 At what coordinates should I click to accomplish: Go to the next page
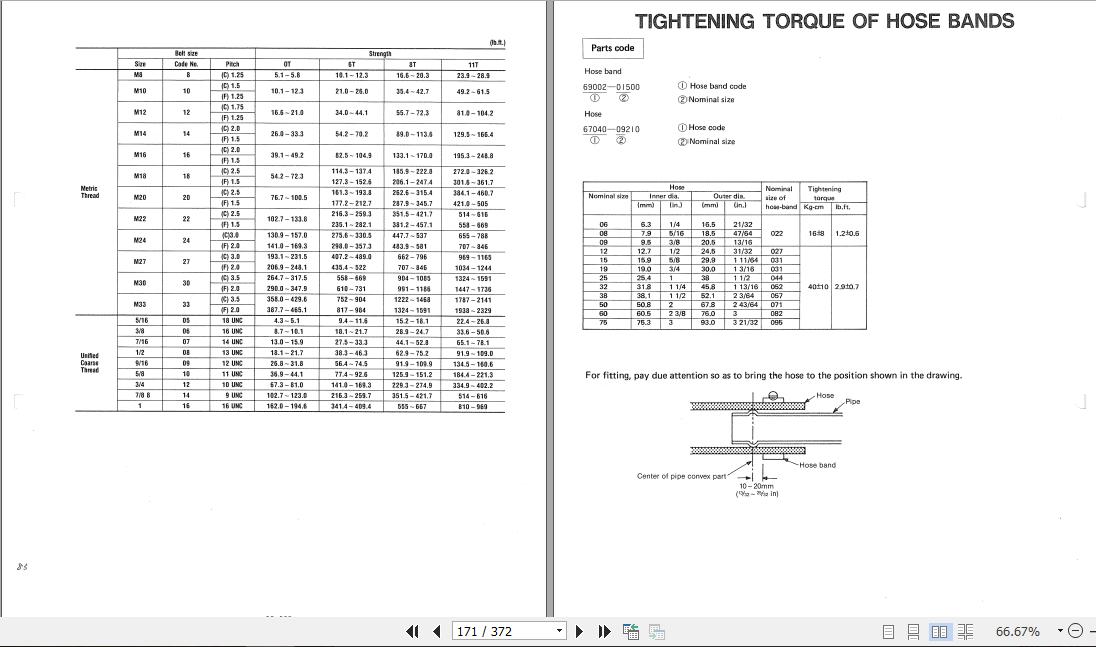point(579,632)
